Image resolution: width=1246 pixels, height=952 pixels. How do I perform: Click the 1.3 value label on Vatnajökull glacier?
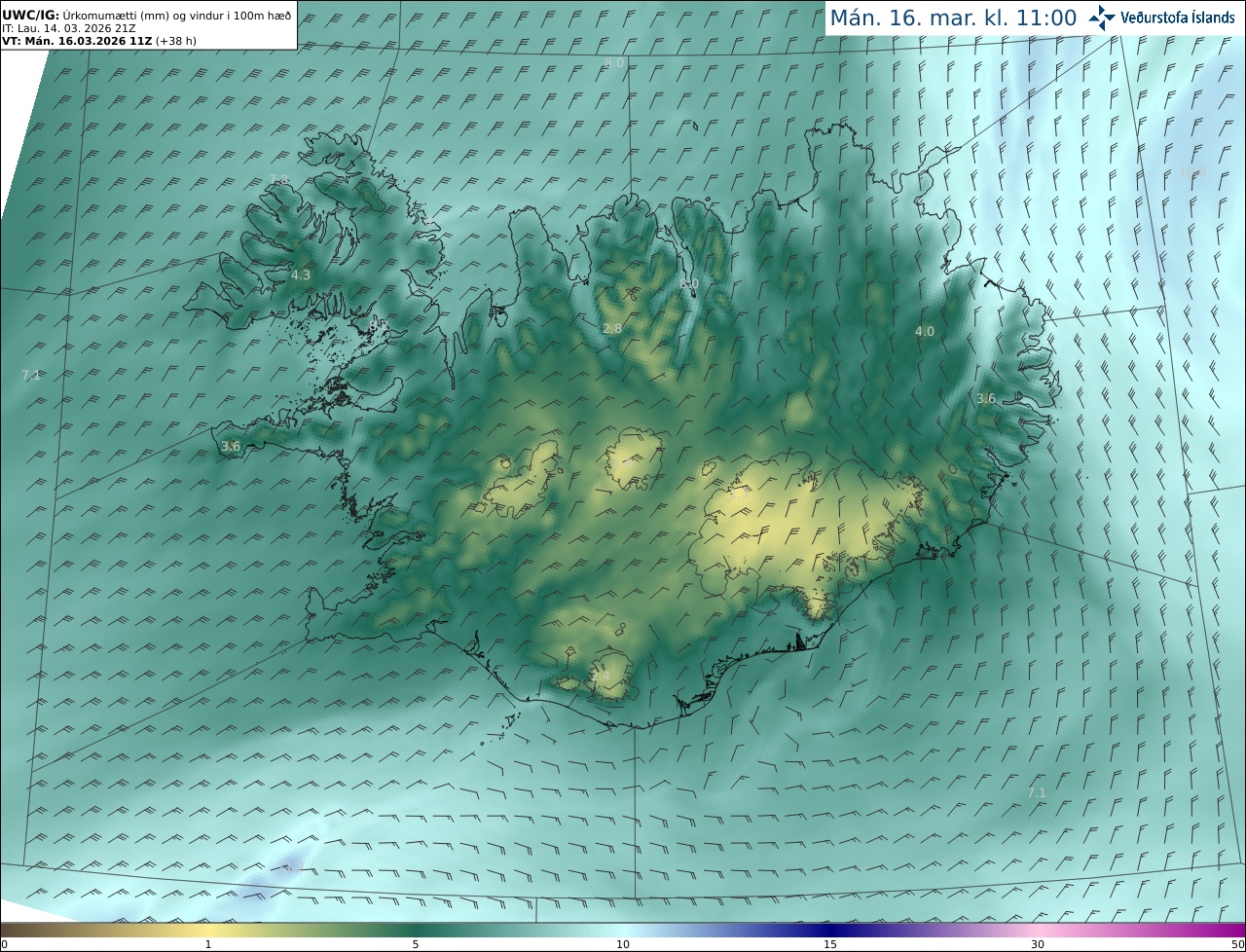point(739,493)
